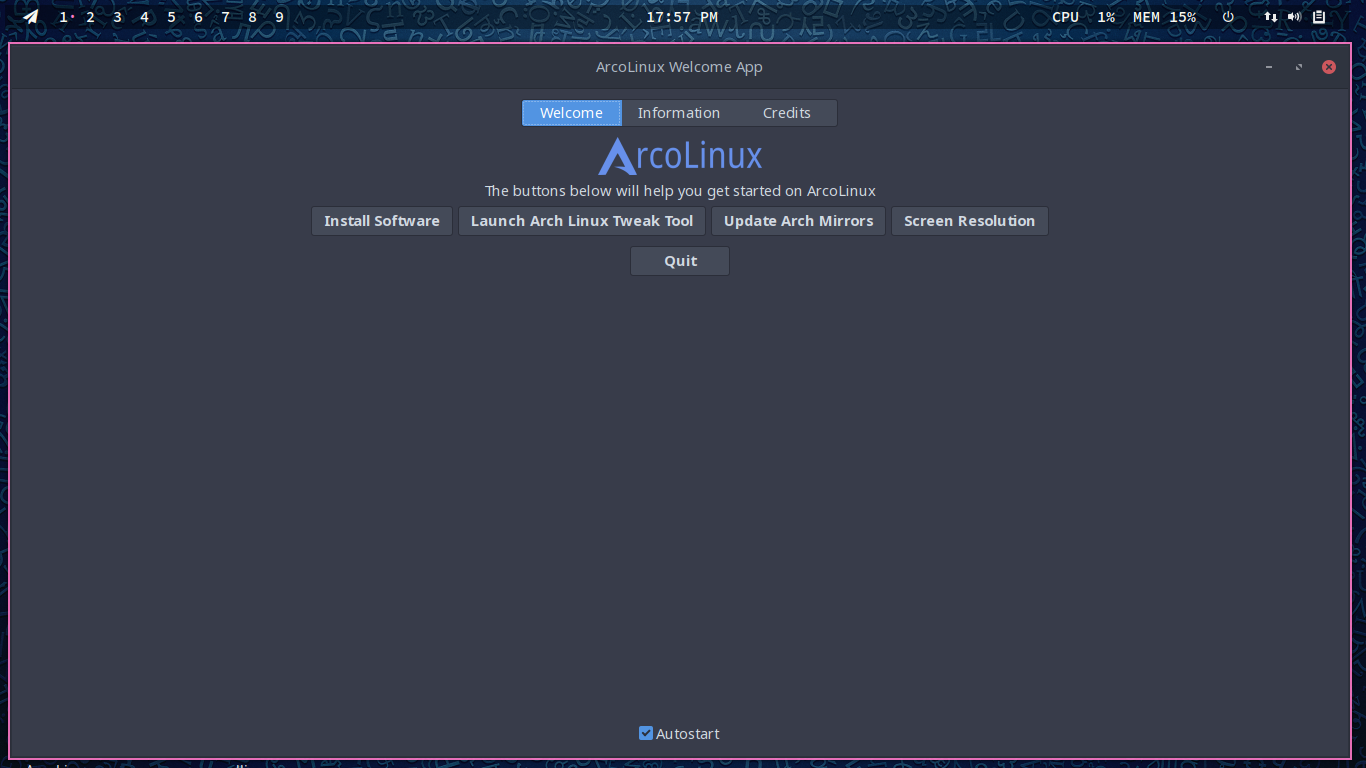Minimize the ArcoLinux Welcome App window
The image size is (1366, 768).
coord(1269,67)
